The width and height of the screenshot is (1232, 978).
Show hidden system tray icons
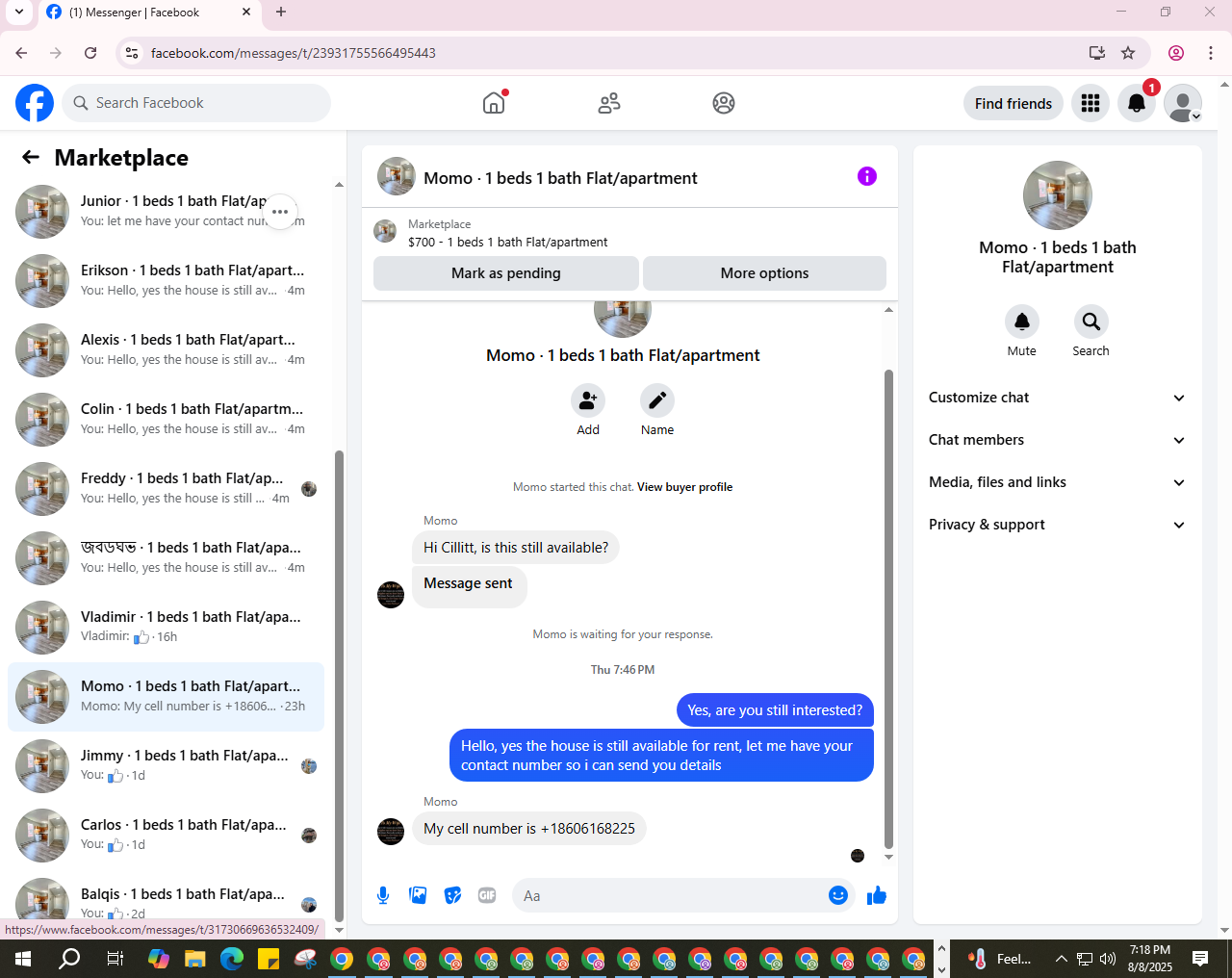[x=1061, y=959]
